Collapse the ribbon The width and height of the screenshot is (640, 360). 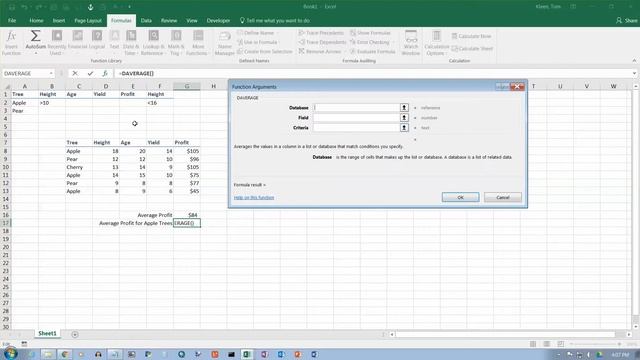[634, 61]
